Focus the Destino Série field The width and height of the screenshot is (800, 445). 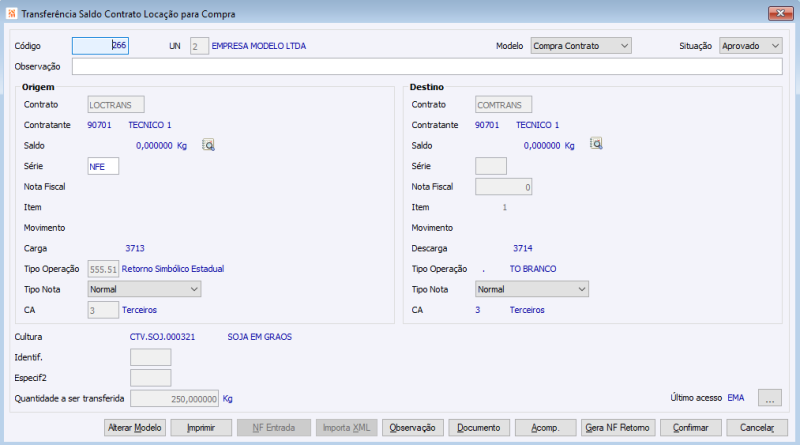coord(491,166)
